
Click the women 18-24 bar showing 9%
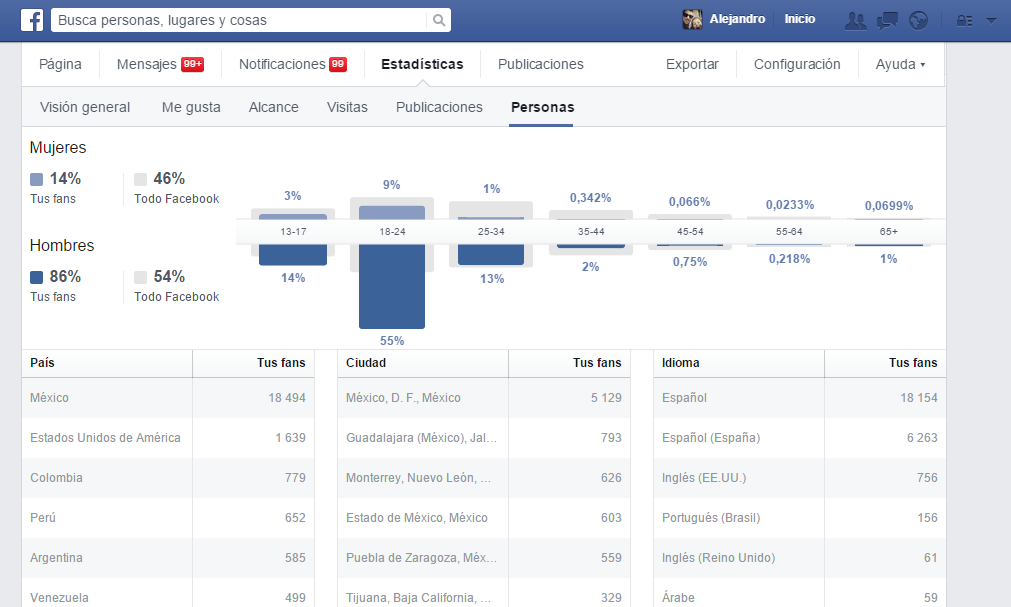(x=392, y=213)
